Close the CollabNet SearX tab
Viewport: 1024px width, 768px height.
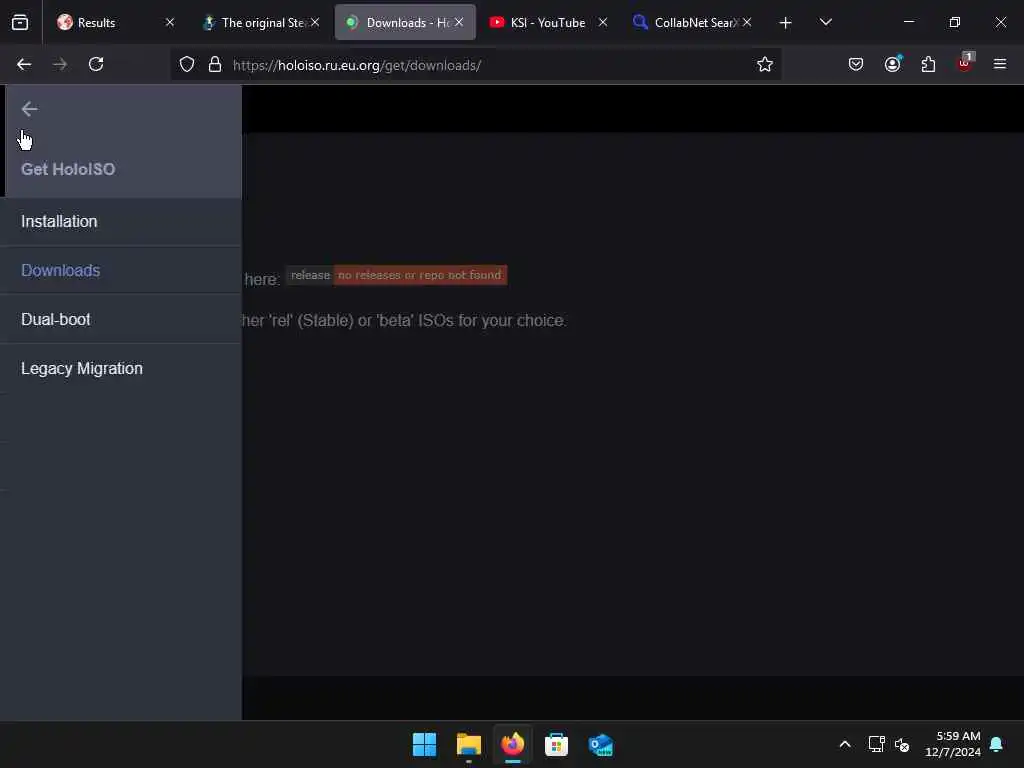[747, 22]
